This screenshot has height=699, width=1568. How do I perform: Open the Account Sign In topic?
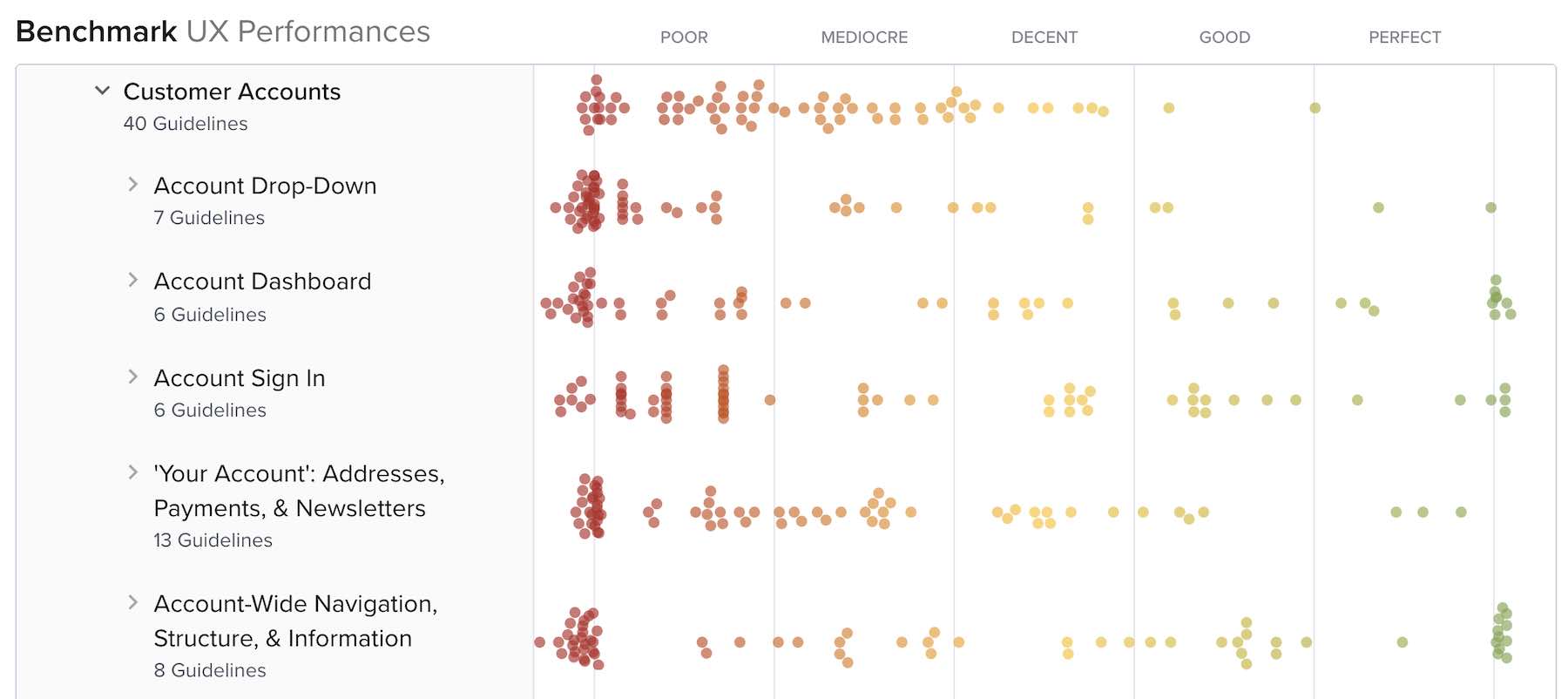[240, 378]
